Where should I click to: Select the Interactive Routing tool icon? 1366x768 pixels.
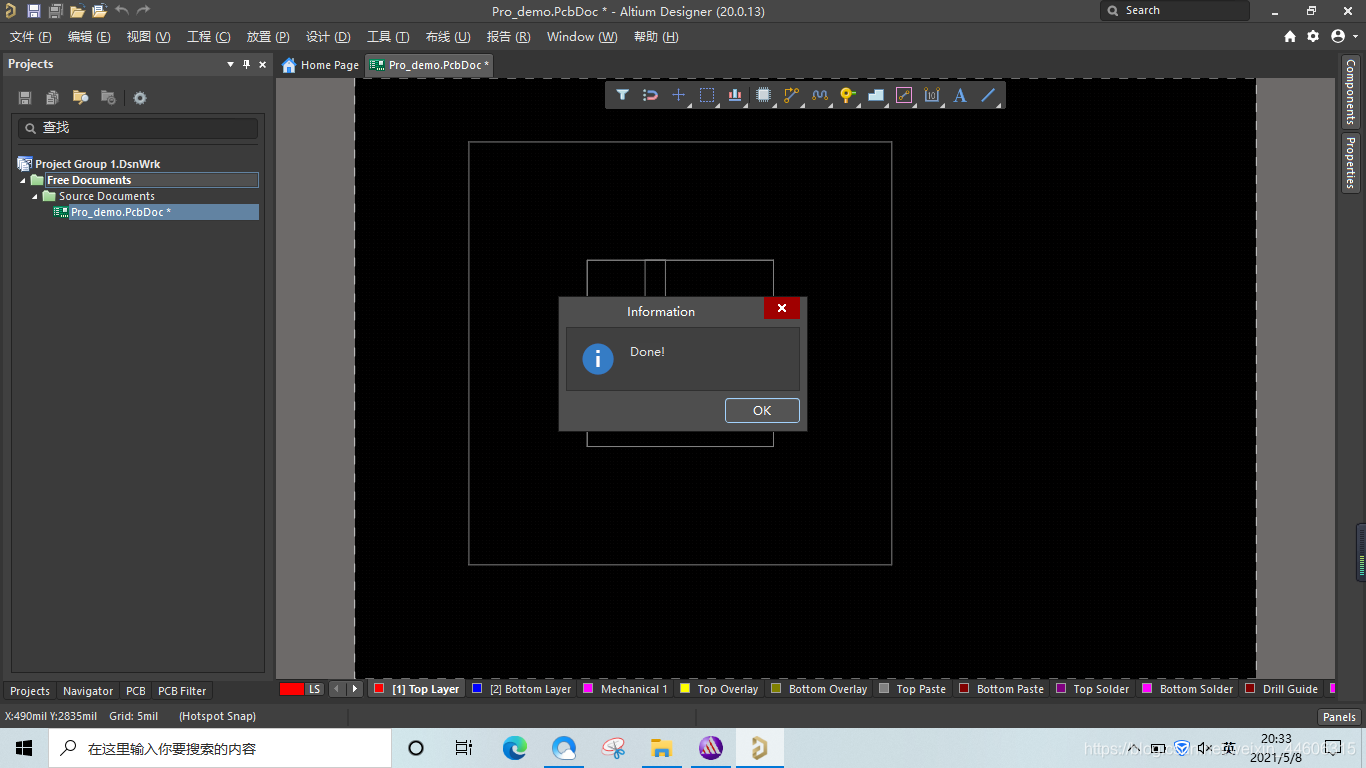[x=791, y=95]
